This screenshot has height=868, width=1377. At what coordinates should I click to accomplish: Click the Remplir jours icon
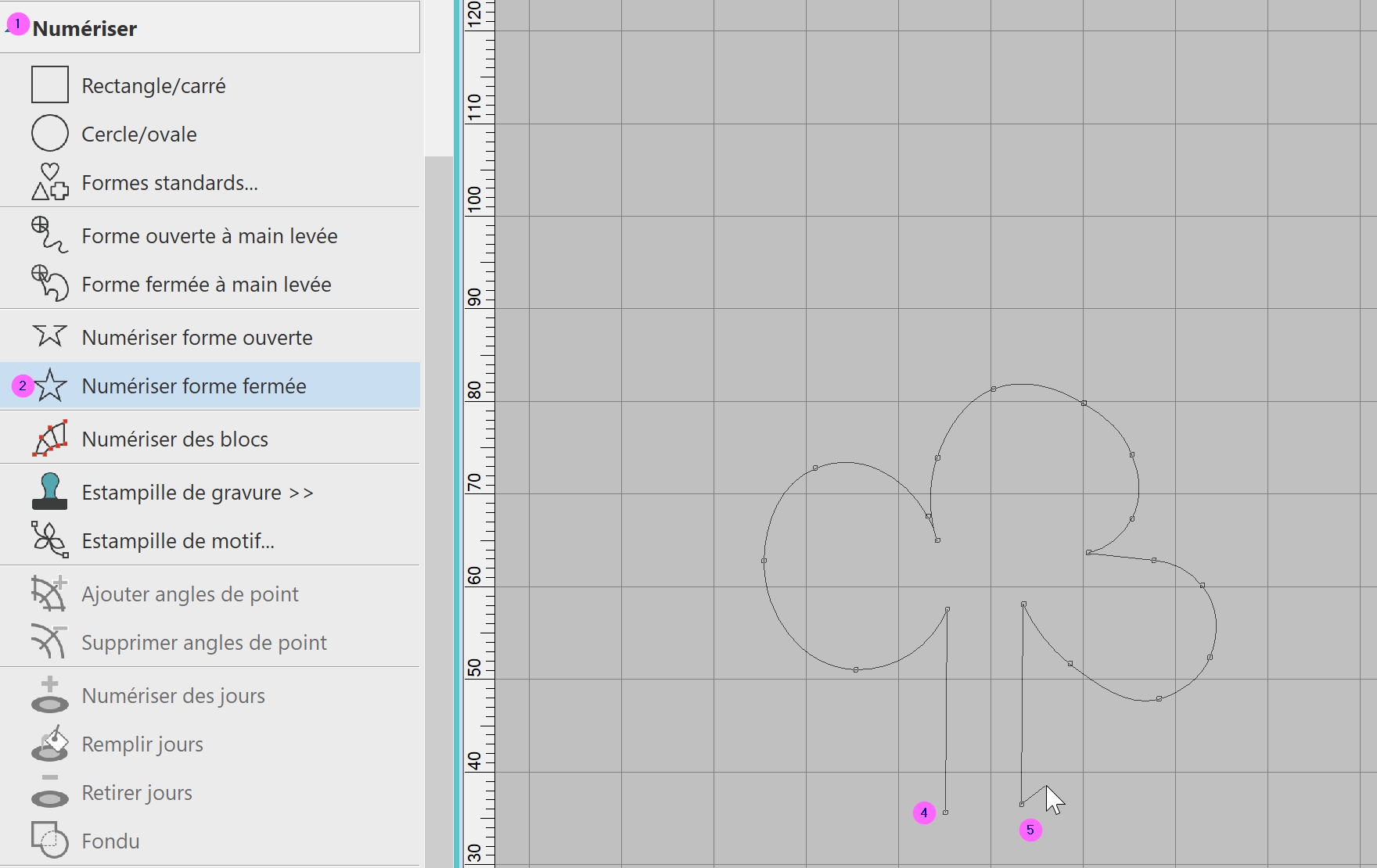click(x=49, y=744)
